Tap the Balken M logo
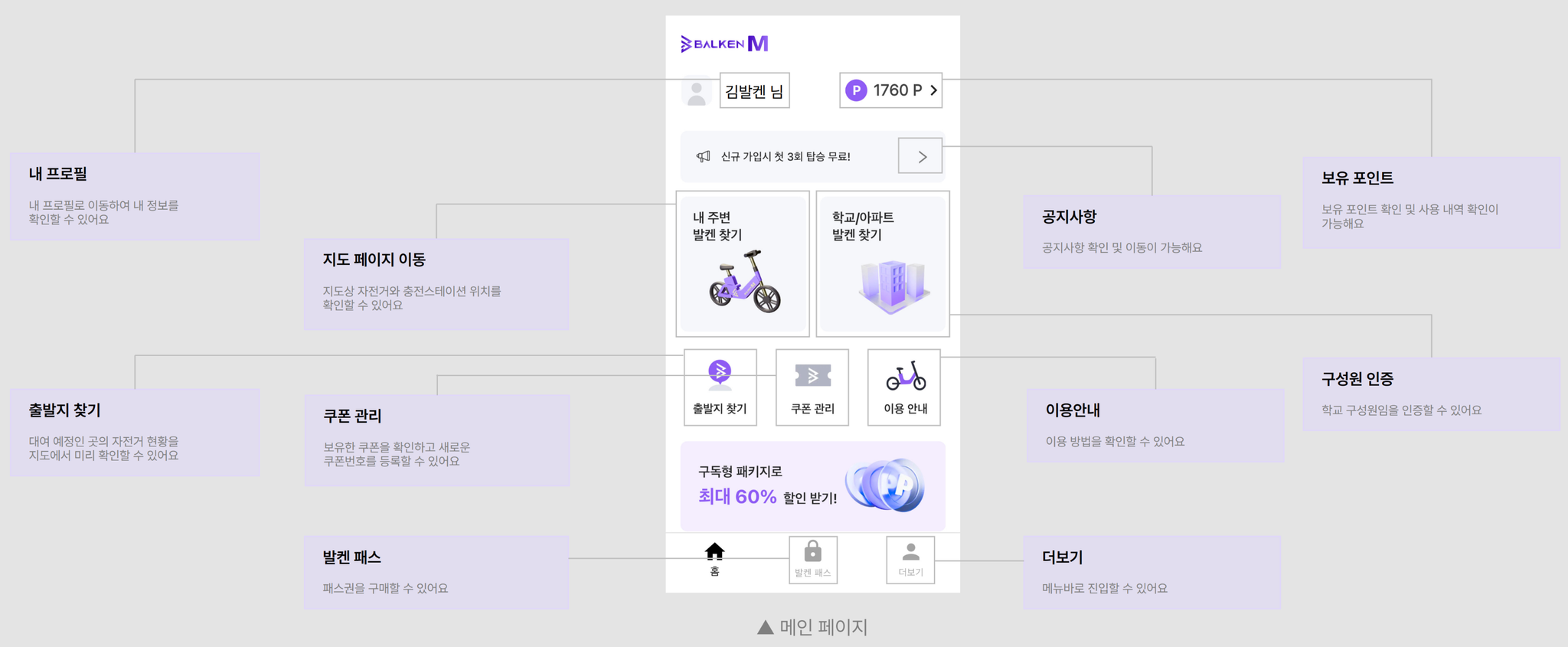Image resolution: width=1568 pixels, height=647 pixels. point(724,44)
